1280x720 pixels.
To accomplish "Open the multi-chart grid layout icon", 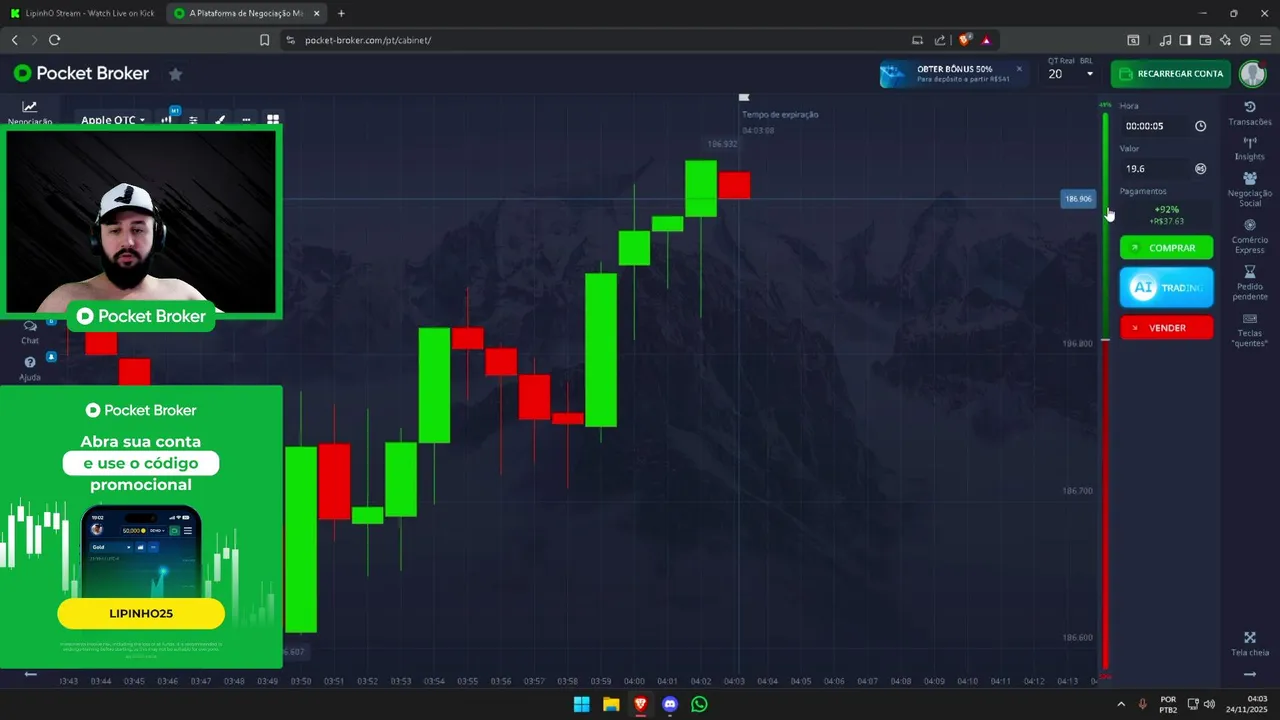I will coord(273,119).
